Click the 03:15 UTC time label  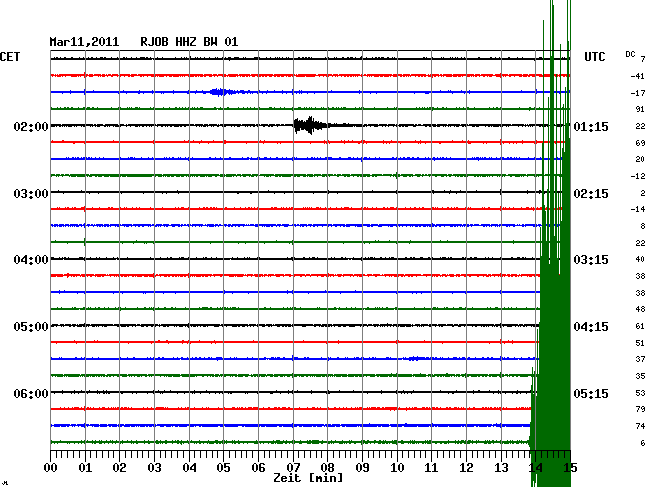[591, 260]
